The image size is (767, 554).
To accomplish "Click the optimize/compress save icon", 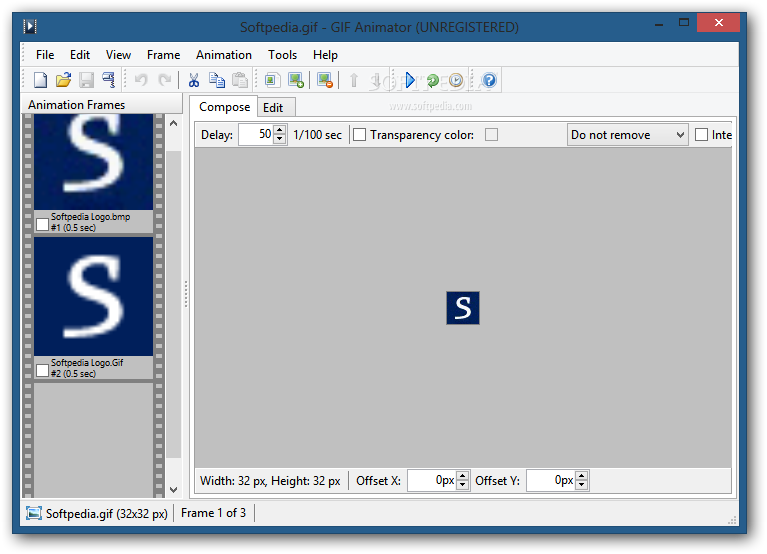I will (x=109, y=80).
